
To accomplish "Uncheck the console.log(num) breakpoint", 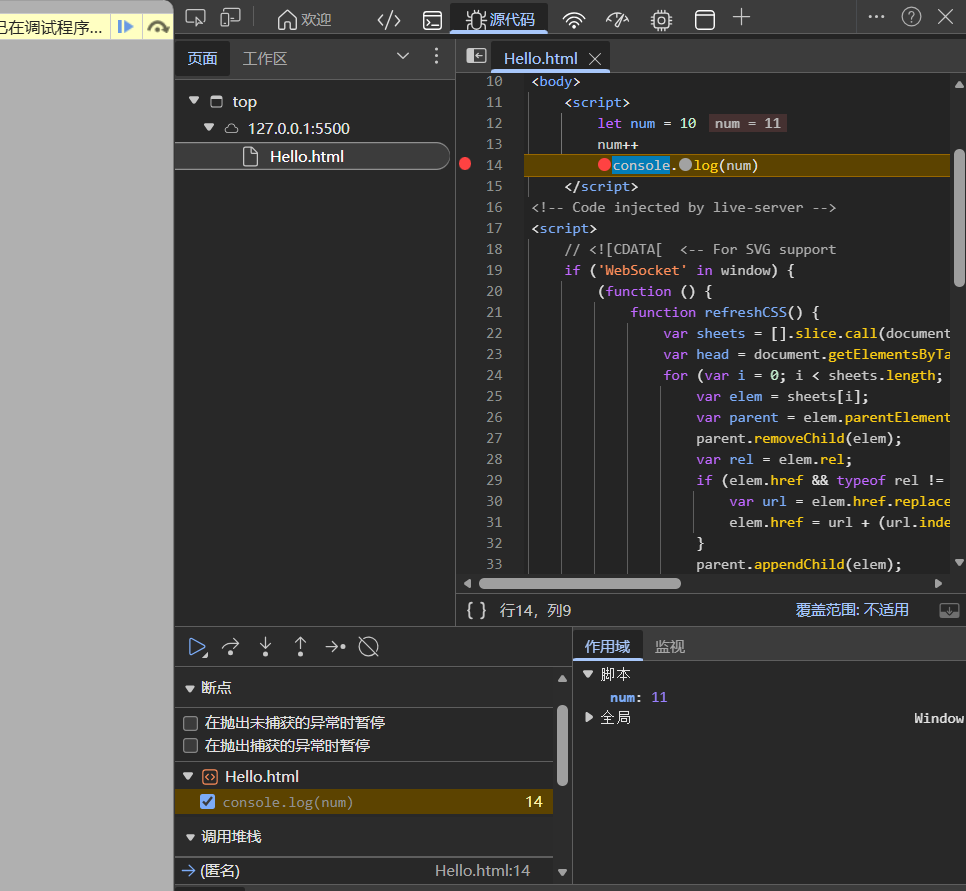I will (208, 801).
